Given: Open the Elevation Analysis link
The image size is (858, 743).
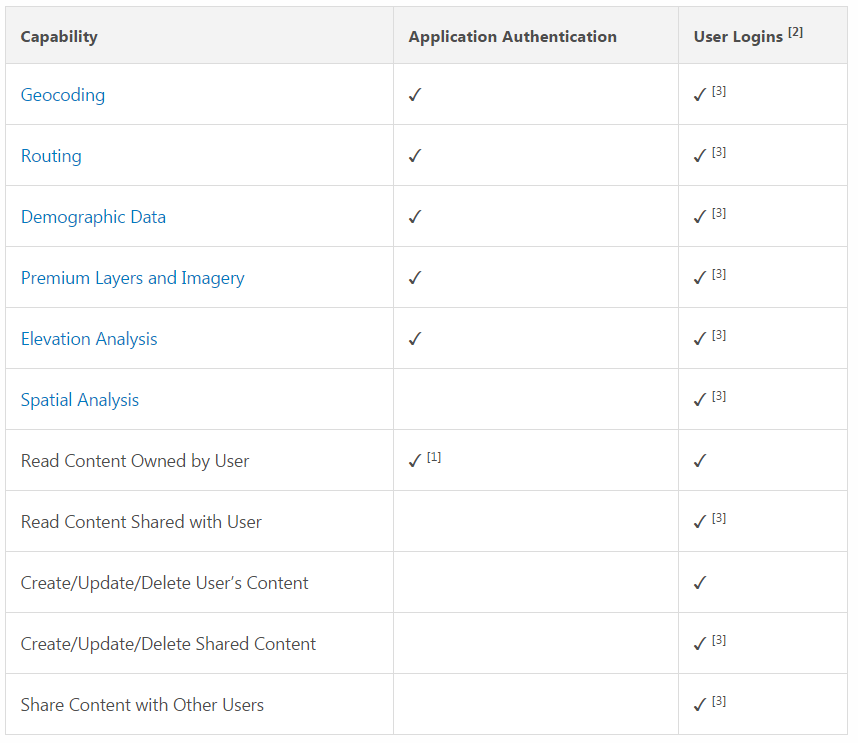Looking at the screenshot, I should 89,339.
